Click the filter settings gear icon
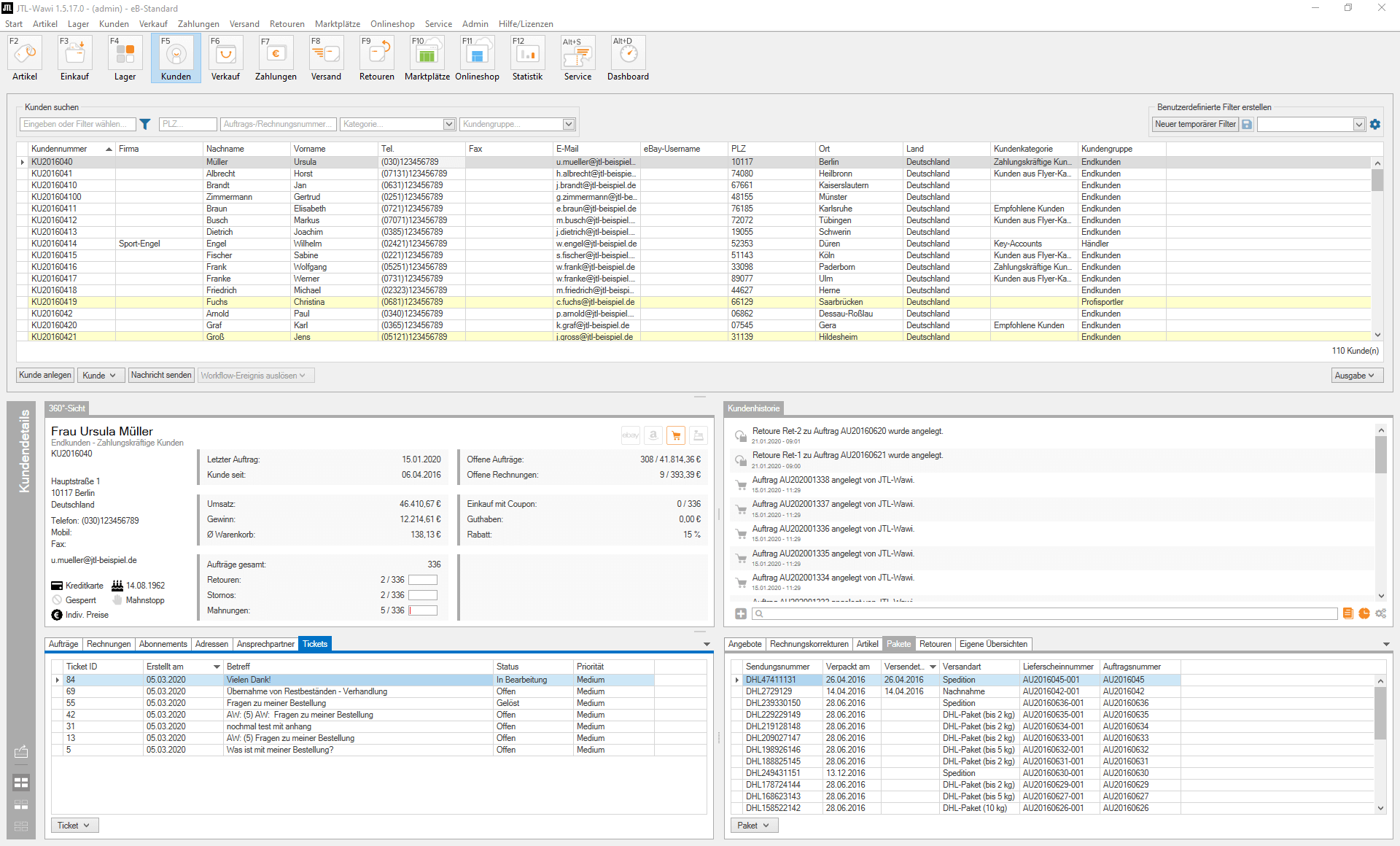 pos(1375,124)
